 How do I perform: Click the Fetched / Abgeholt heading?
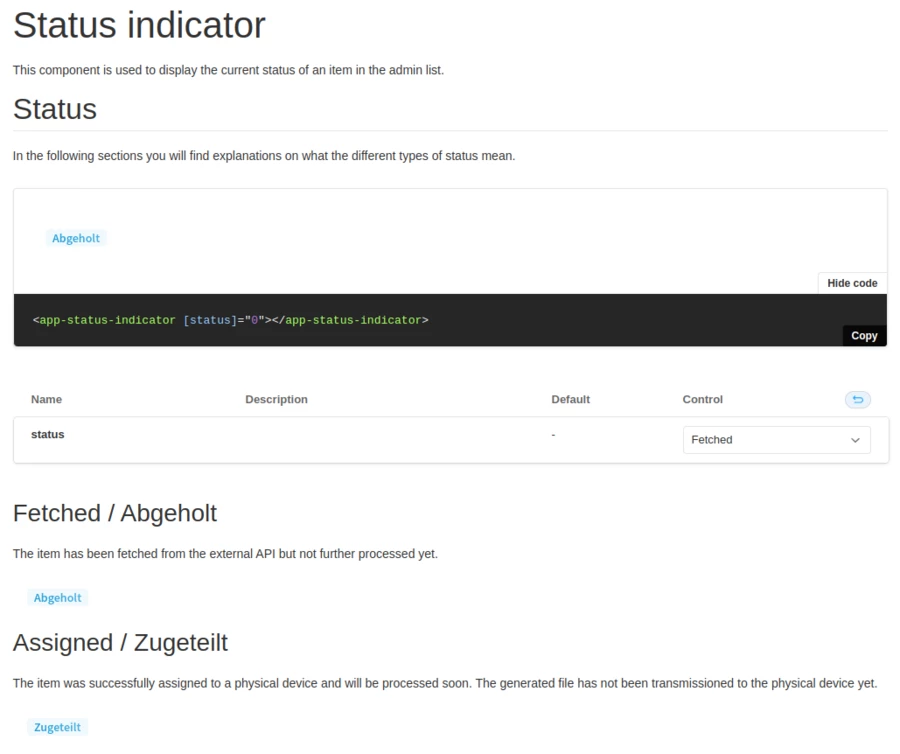[115, 513]
